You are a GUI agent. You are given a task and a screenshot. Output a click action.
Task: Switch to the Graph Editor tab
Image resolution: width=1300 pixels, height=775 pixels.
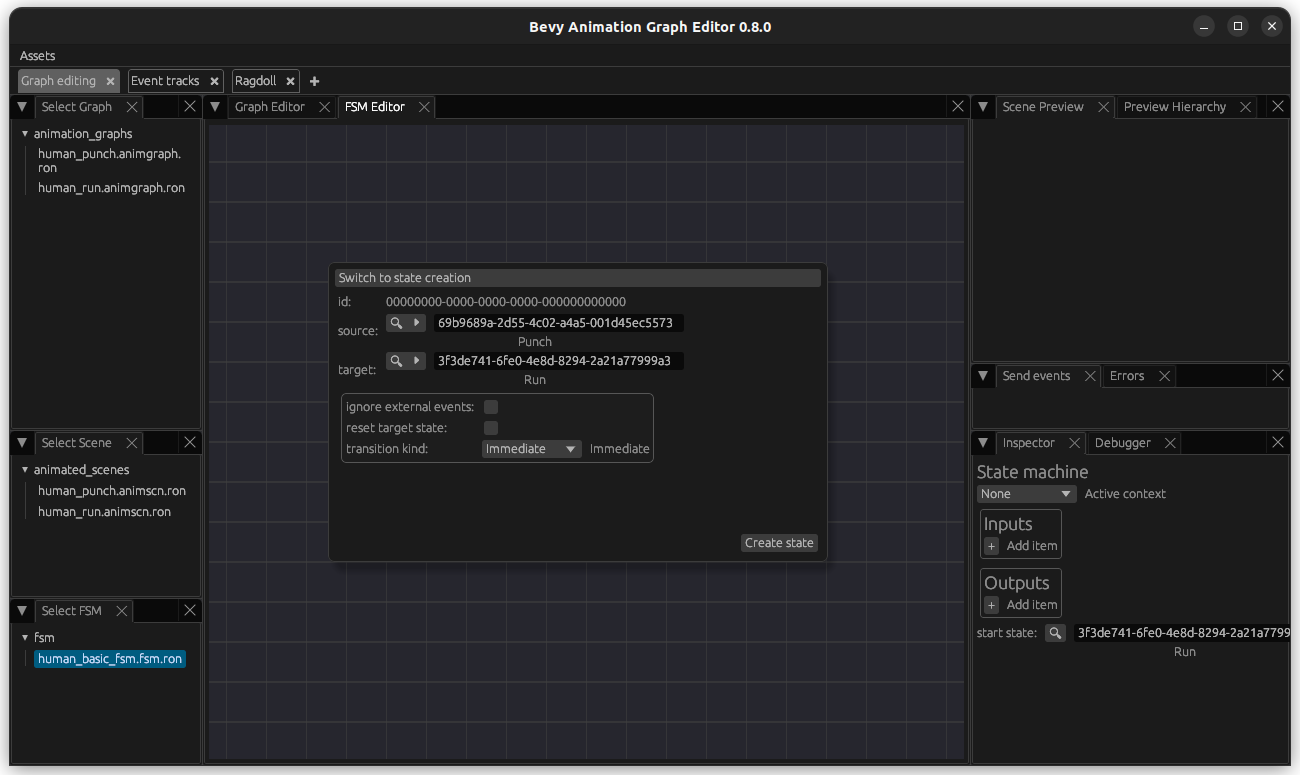tap(269, 107)
